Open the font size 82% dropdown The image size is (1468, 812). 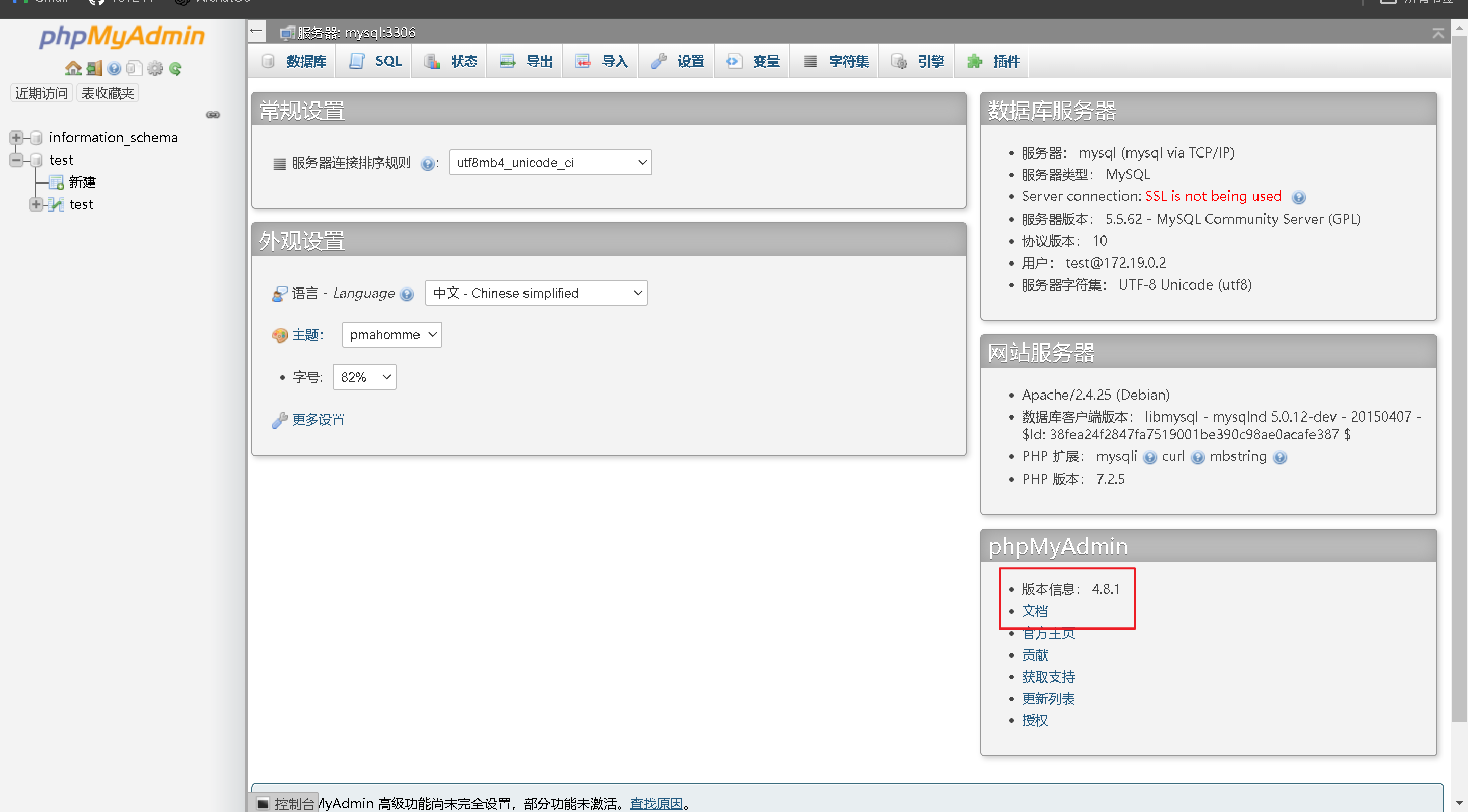tap(364, 377)
